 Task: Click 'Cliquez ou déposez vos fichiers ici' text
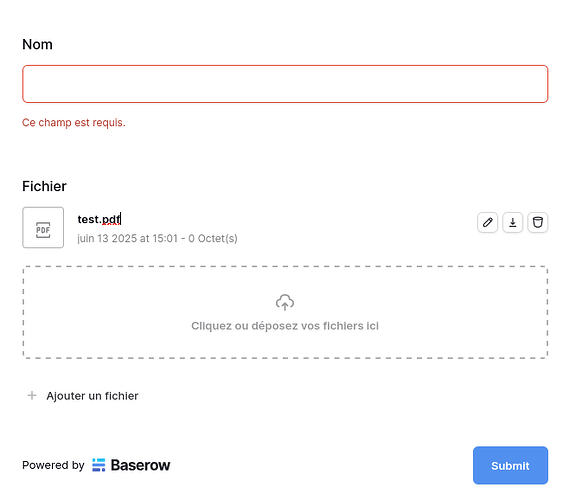(x=285, y=326)
